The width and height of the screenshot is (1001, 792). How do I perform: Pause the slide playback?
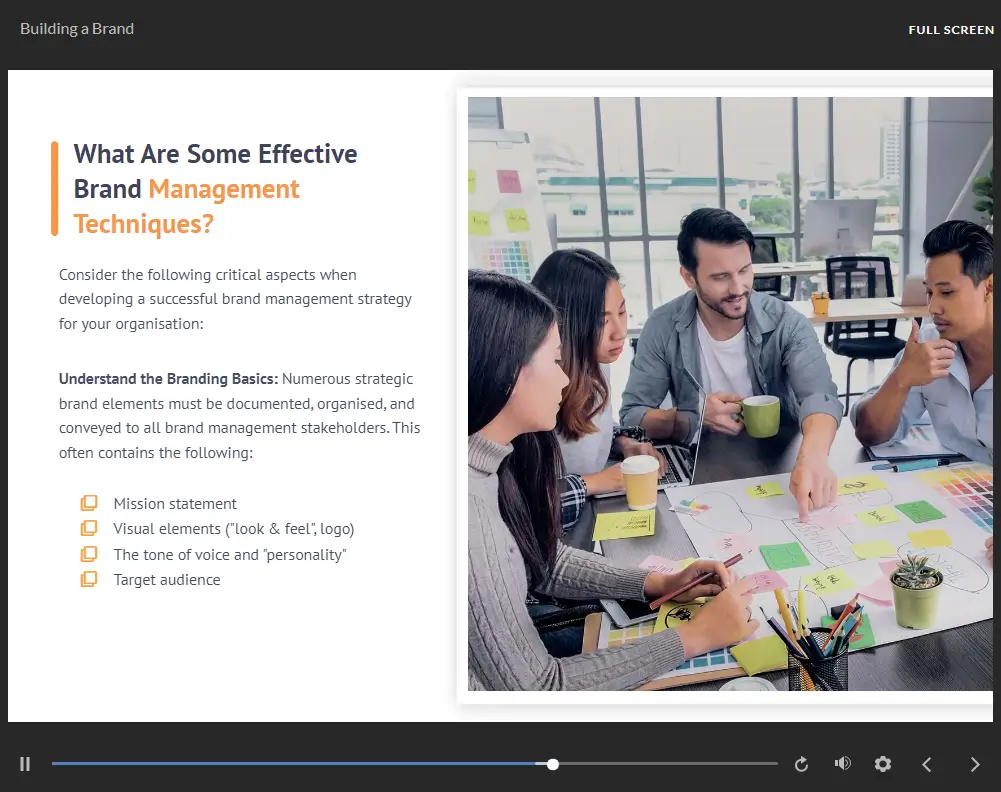(25, 764)
